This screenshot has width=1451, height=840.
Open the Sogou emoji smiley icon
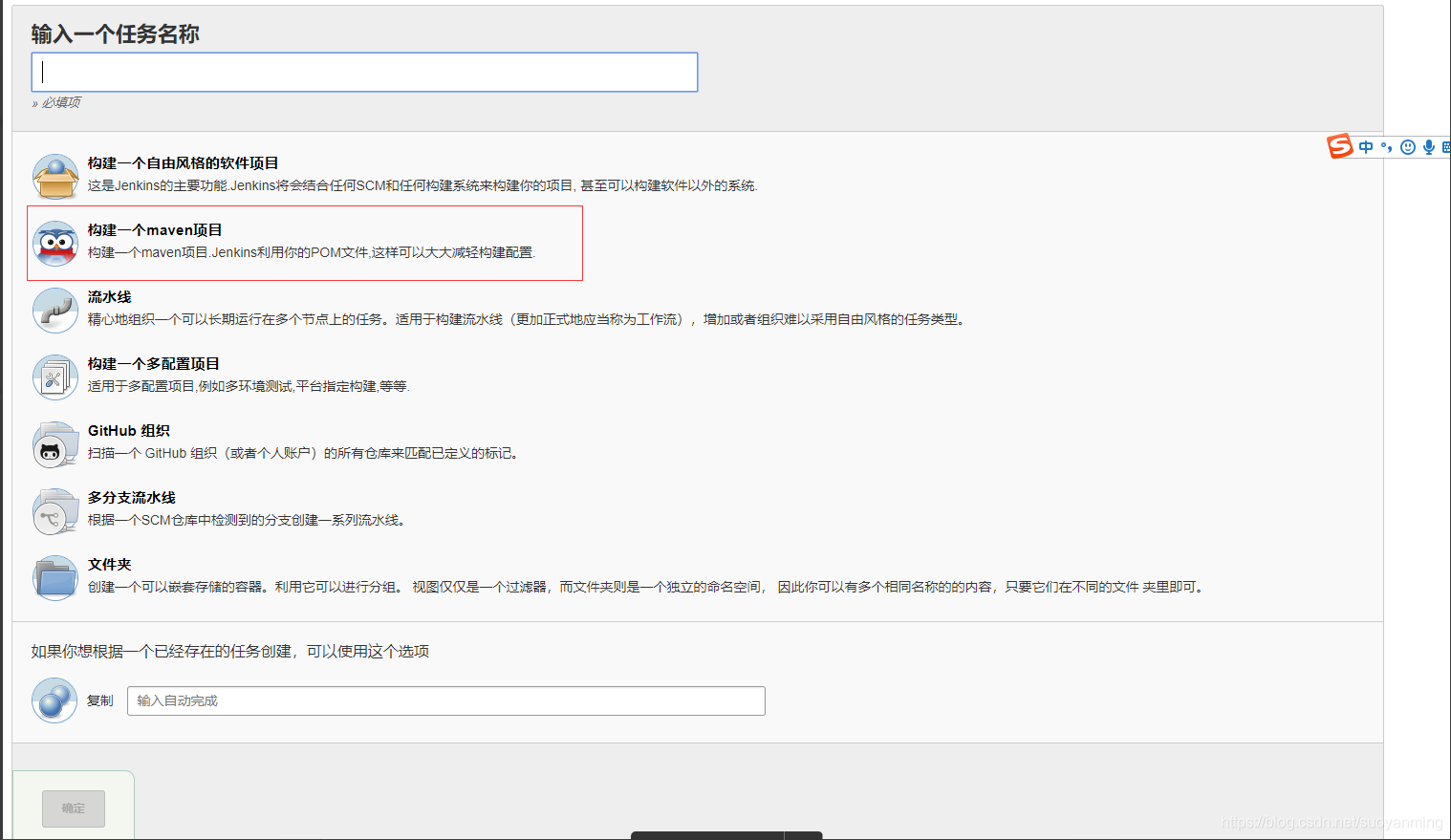pos(1408,147)
